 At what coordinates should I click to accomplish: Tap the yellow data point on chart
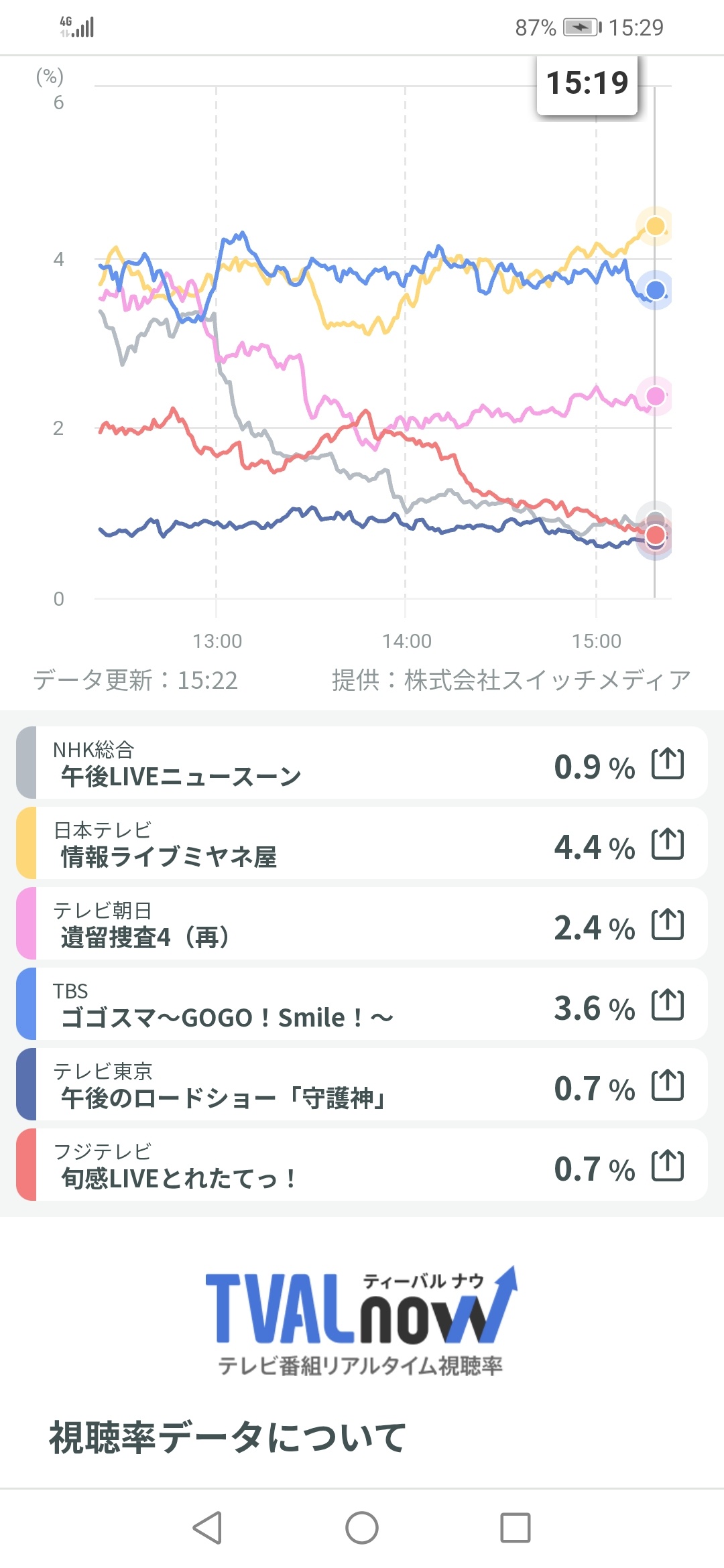[x=655, y=226]
